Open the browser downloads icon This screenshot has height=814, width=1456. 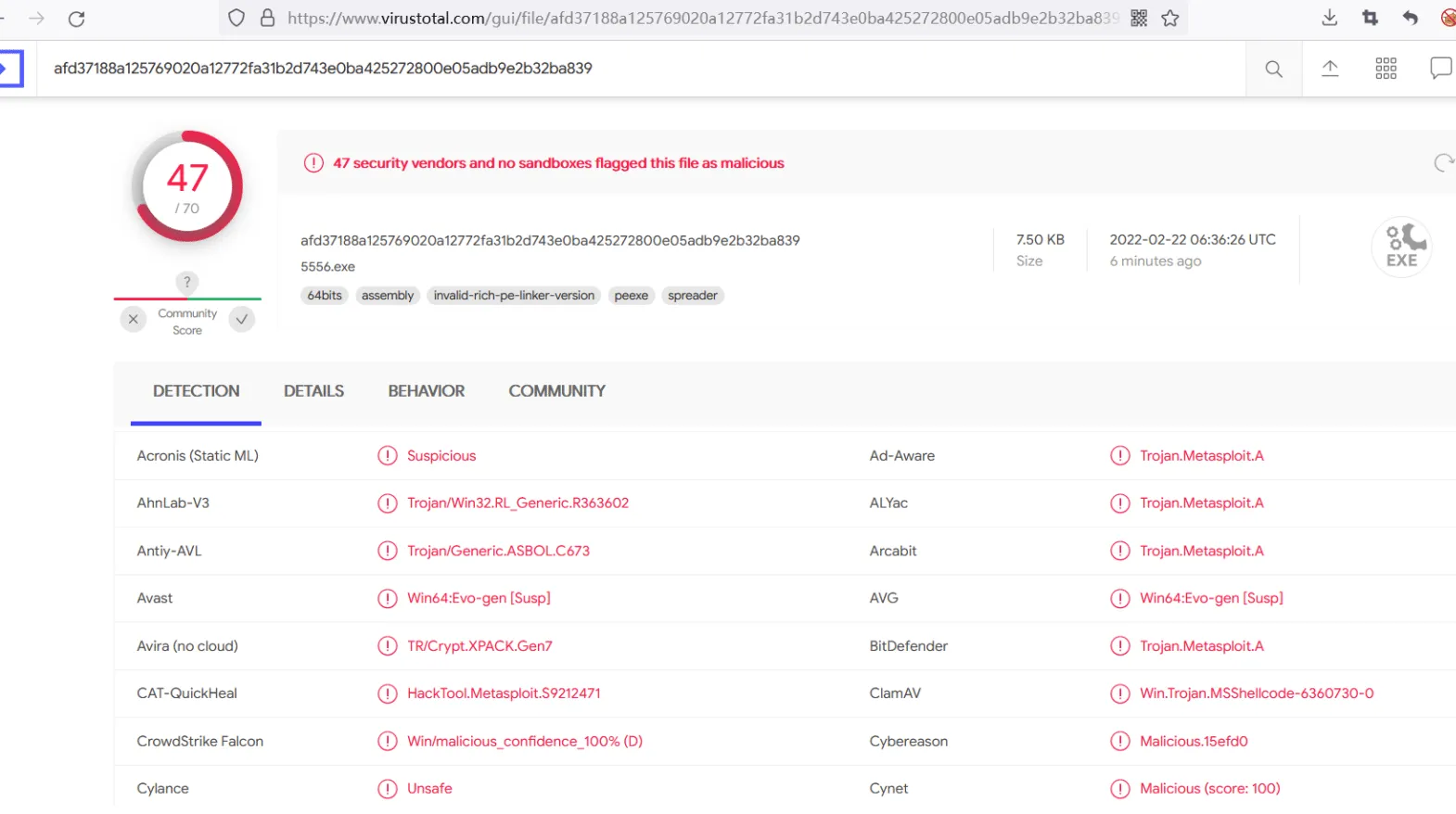[1329, 18]
